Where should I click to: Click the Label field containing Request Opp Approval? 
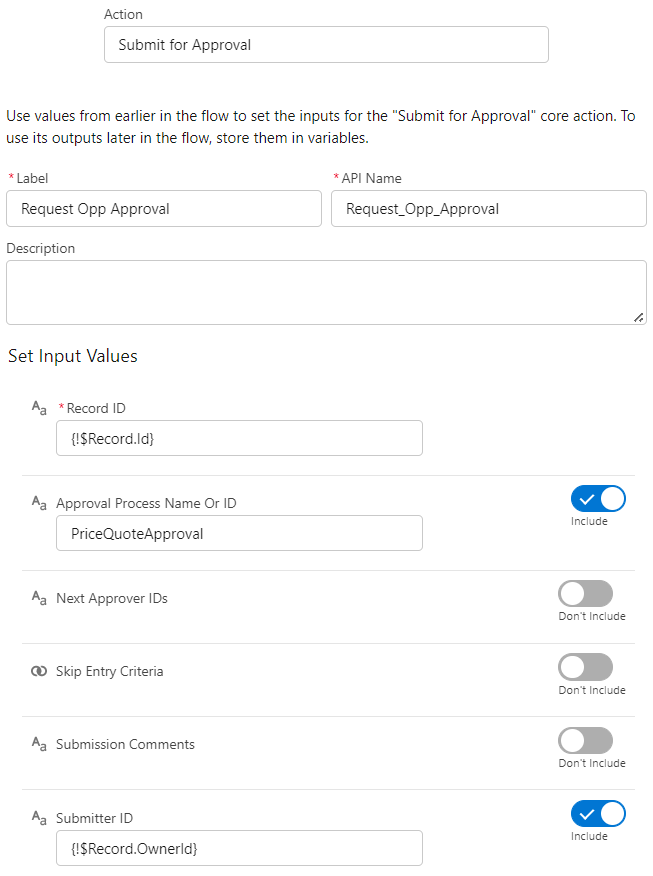click(x=164, y=209)
